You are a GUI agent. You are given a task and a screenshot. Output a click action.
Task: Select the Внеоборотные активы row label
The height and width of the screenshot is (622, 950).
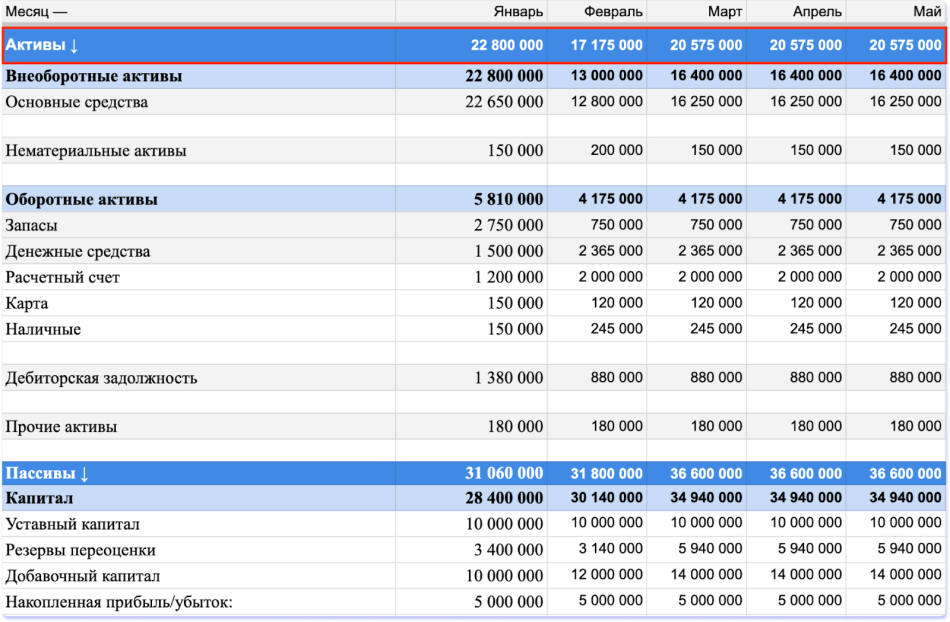(94, 76)
